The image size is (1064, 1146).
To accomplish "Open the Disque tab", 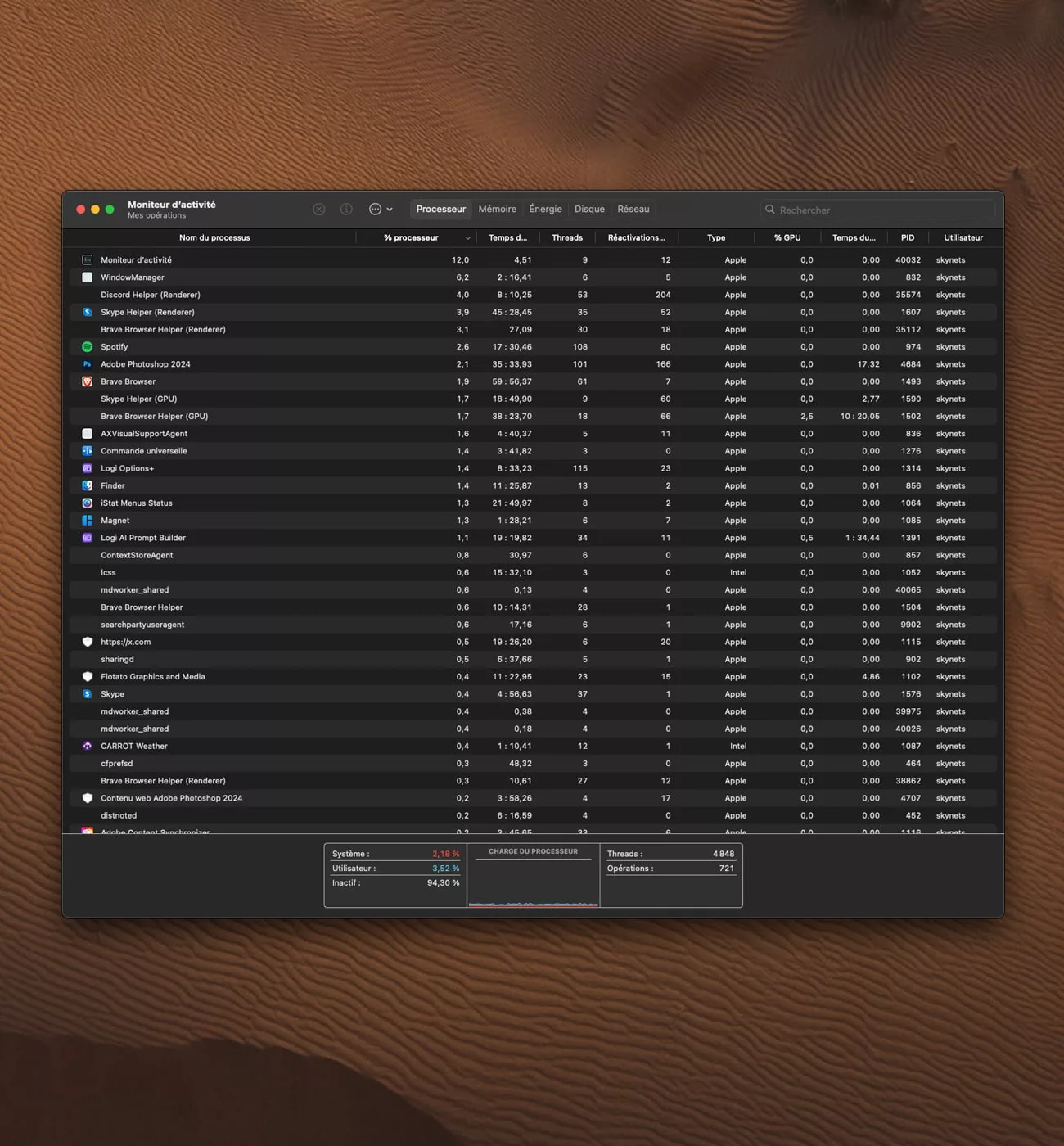I will 589,210.
